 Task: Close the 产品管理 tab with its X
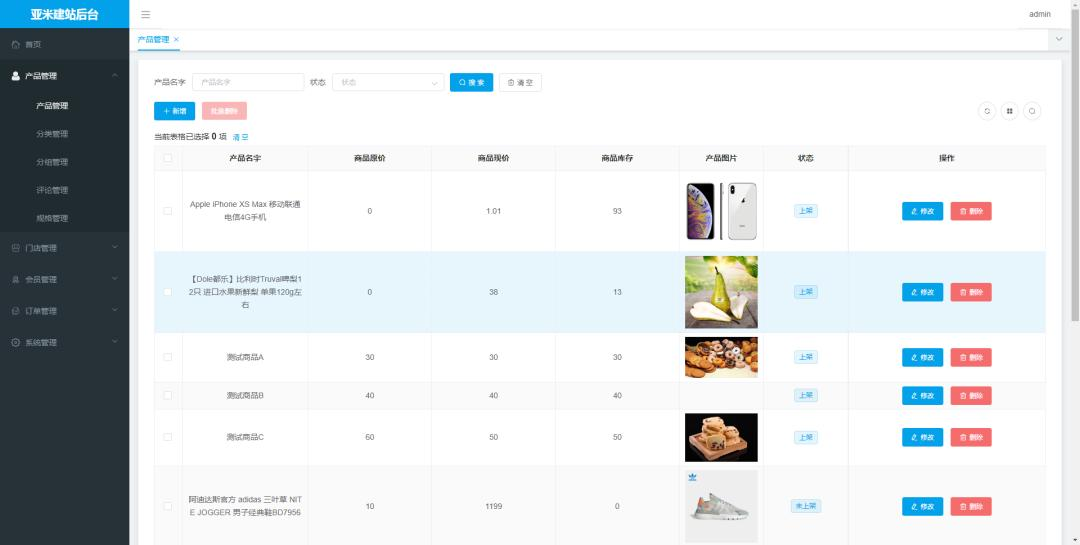(x=176, y=39)
